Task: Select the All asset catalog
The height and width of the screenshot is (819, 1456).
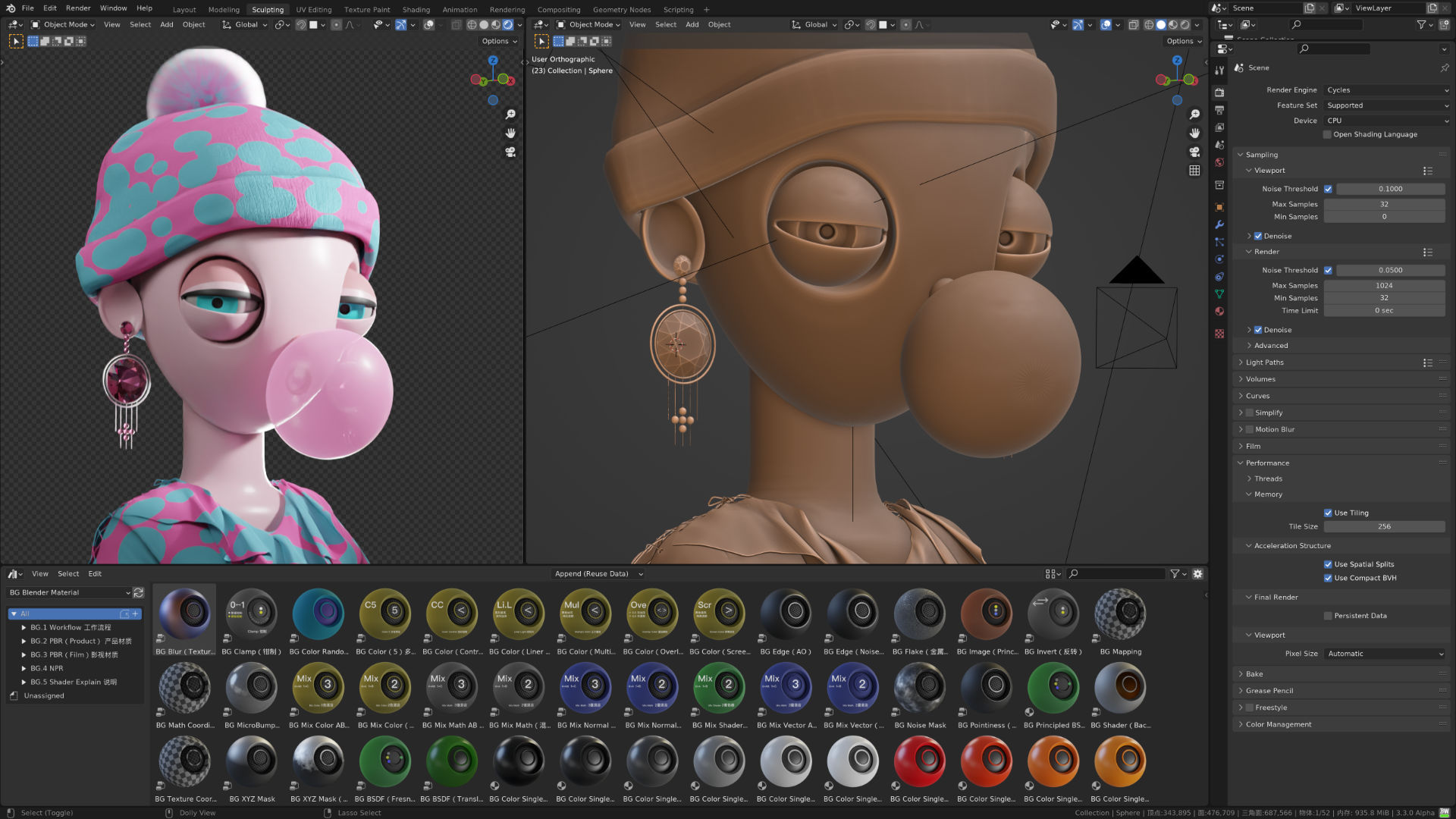Action: [74, 613]
